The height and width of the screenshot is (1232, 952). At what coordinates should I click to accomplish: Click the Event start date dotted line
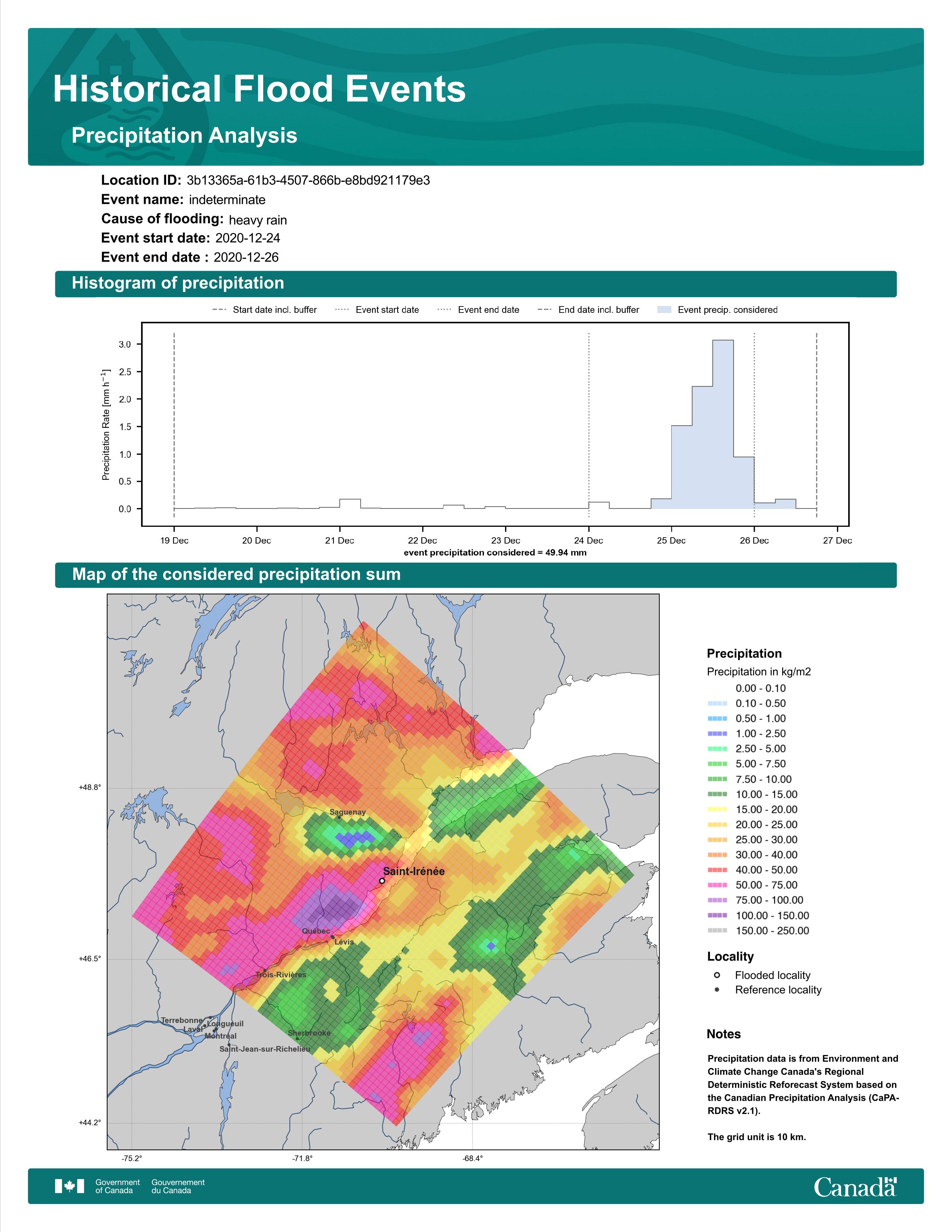tap(589, 424)
